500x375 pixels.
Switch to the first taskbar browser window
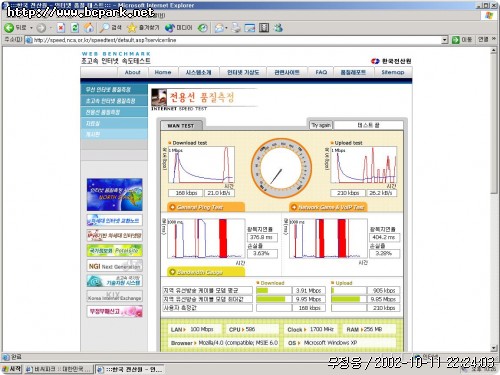(59, 369)
